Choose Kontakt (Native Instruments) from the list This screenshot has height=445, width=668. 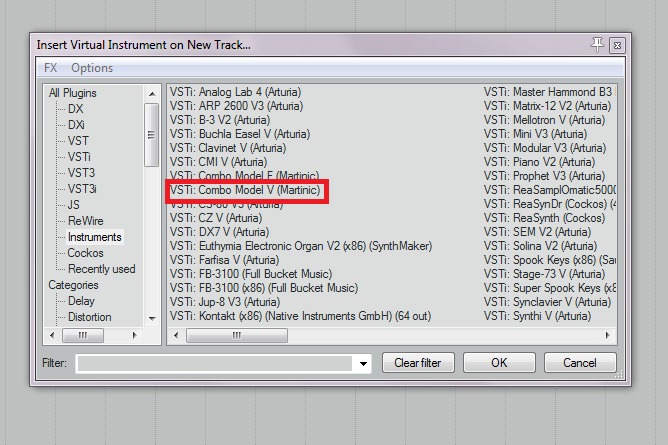point(300,316)
